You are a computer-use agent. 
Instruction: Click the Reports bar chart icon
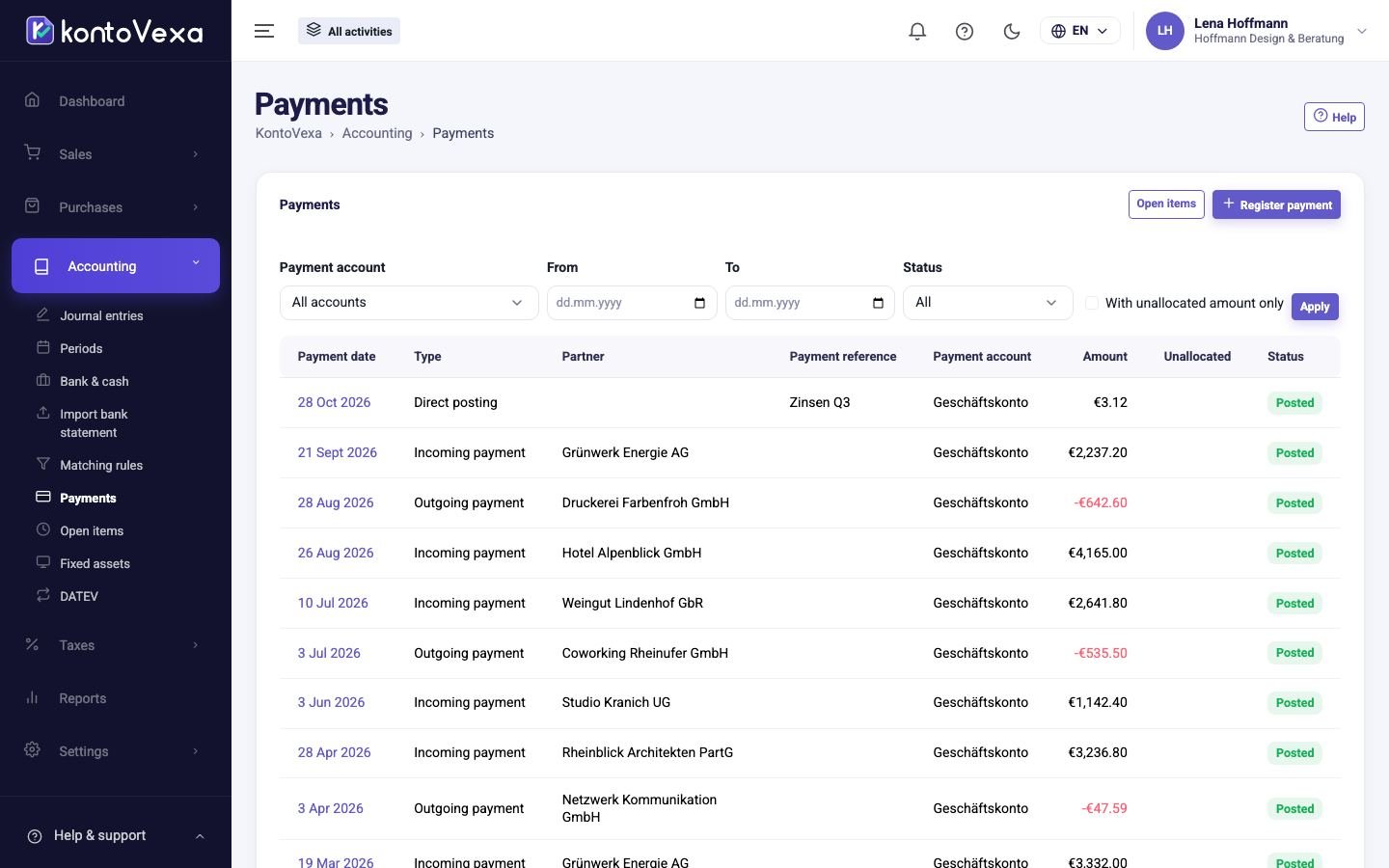pyautogui.click(x=32, y=697)
